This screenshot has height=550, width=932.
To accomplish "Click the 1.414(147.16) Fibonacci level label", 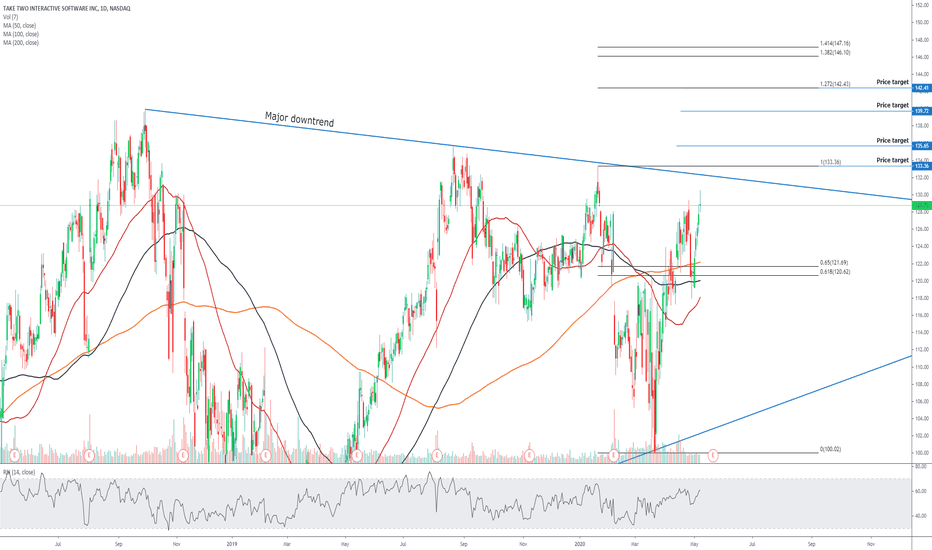I will click(835, 43).
